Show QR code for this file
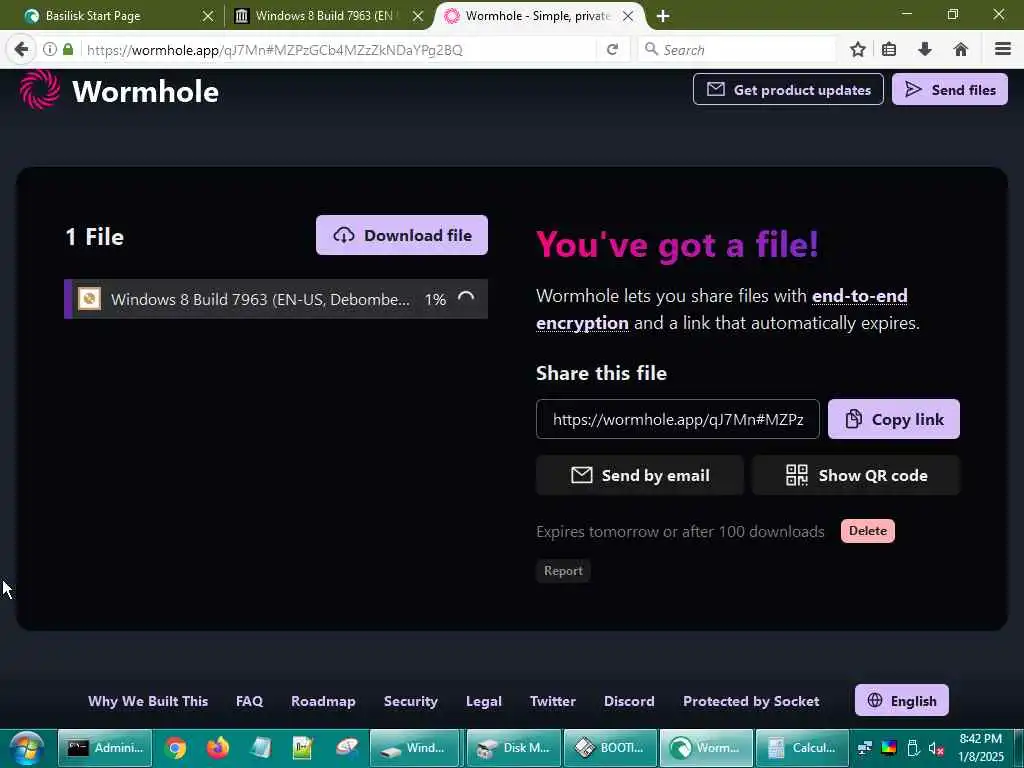This screenshot has height=768, width=1024. coord(856,475)
